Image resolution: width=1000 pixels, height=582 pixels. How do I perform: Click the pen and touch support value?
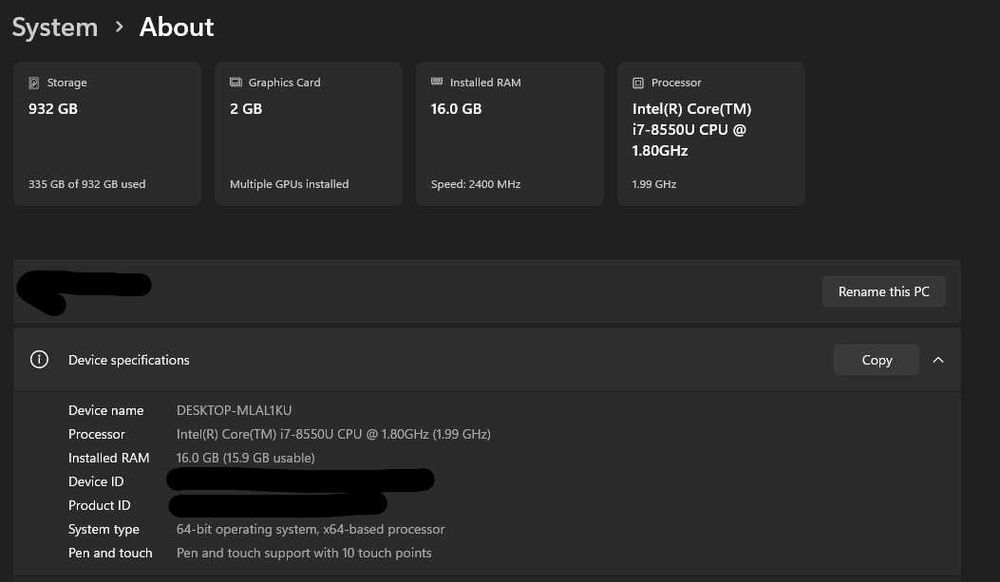point(304,553)
